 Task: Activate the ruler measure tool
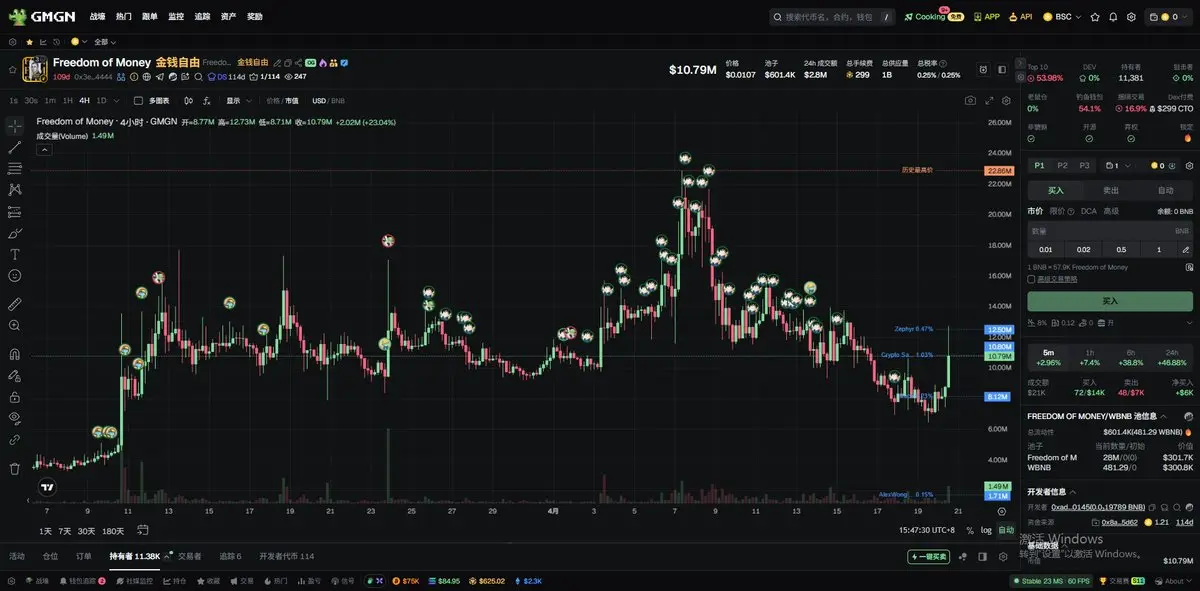tap(15, 303)
